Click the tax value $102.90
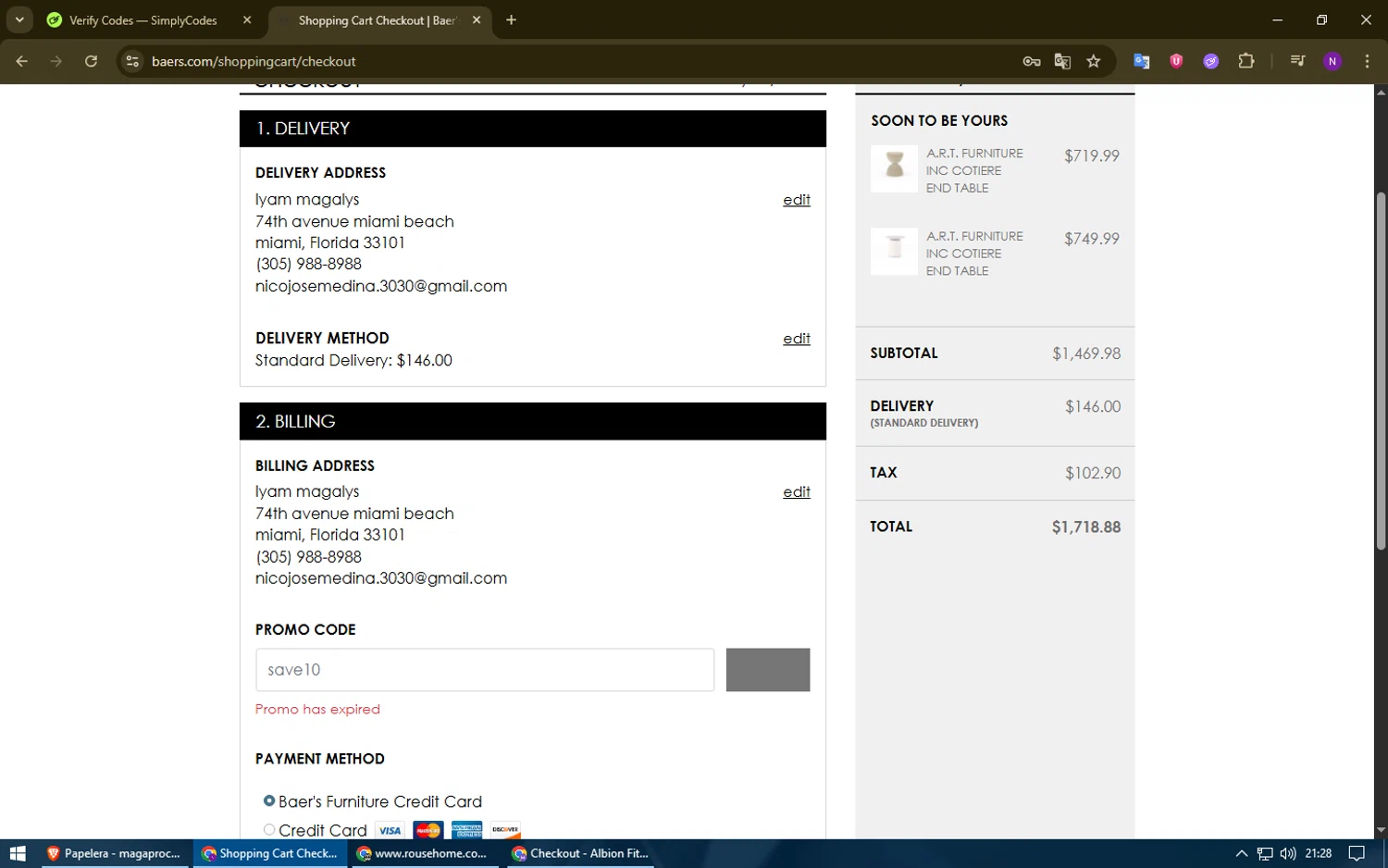Viewport: 1388px width, 868px height. (x=1093, y=473)
